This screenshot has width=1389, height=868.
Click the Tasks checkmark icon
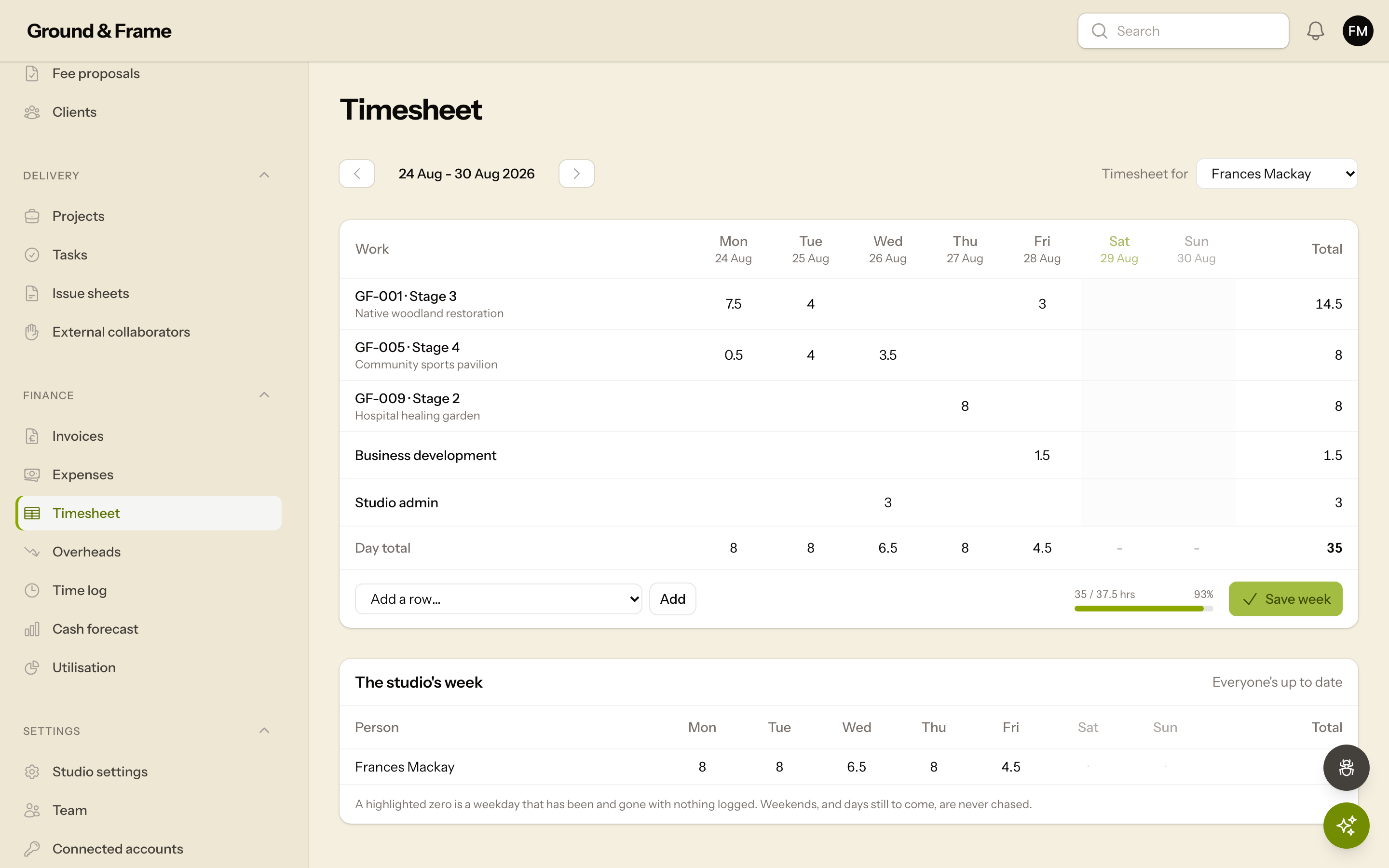[x=32, y=255]
